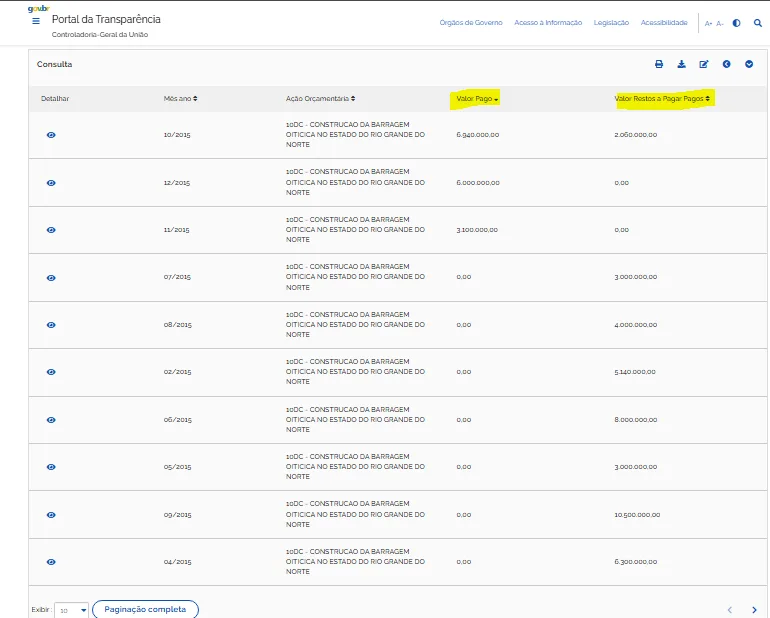Open Órgãos de Governo link
770x618 pixels.
point(471,23)
